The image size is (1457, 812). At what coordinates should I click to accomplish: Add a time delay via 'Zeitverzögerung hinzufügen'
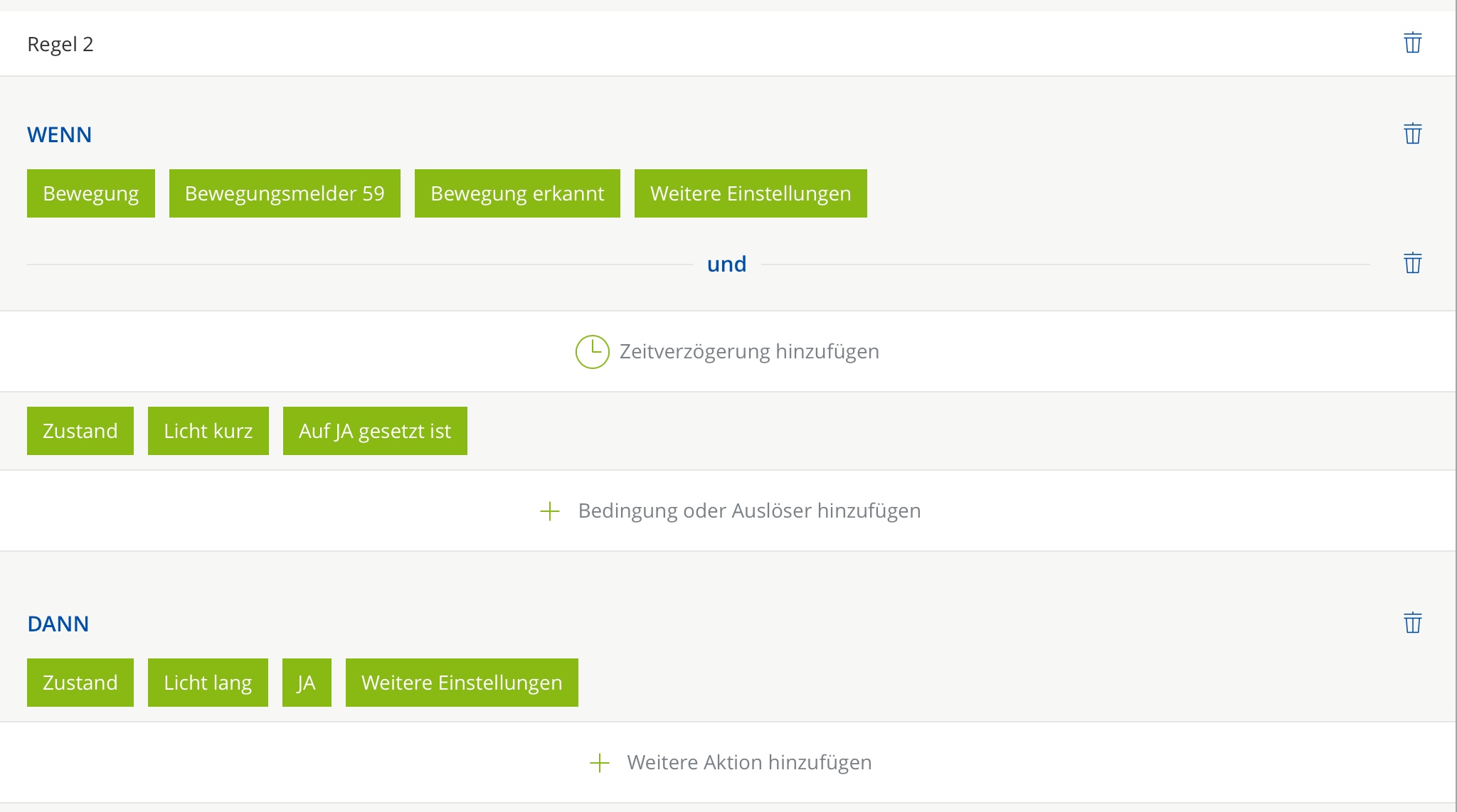click(749, 352)
